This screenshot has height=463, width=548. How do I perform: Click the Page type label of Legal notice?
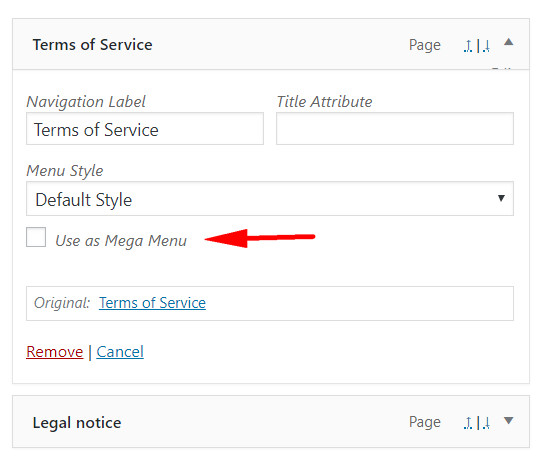(425, 422)
